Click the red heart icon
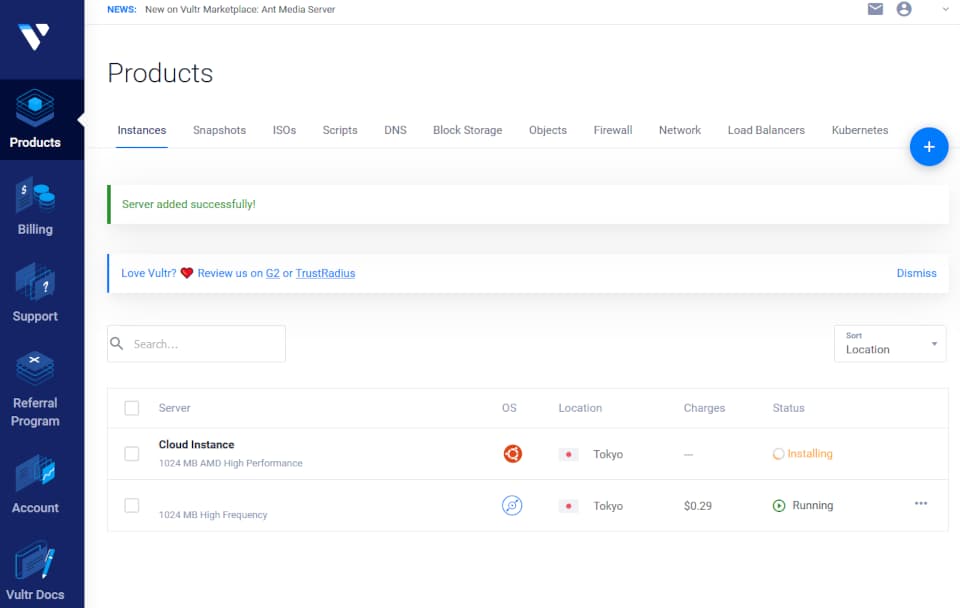 [187, 273]
